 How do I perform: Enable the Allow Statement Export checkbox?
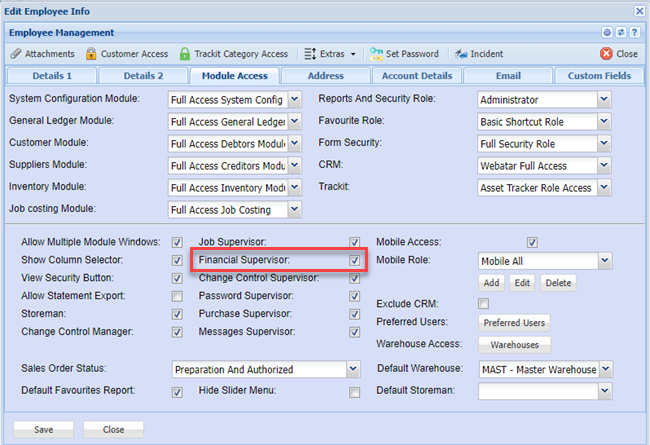[x=177, y=296]
